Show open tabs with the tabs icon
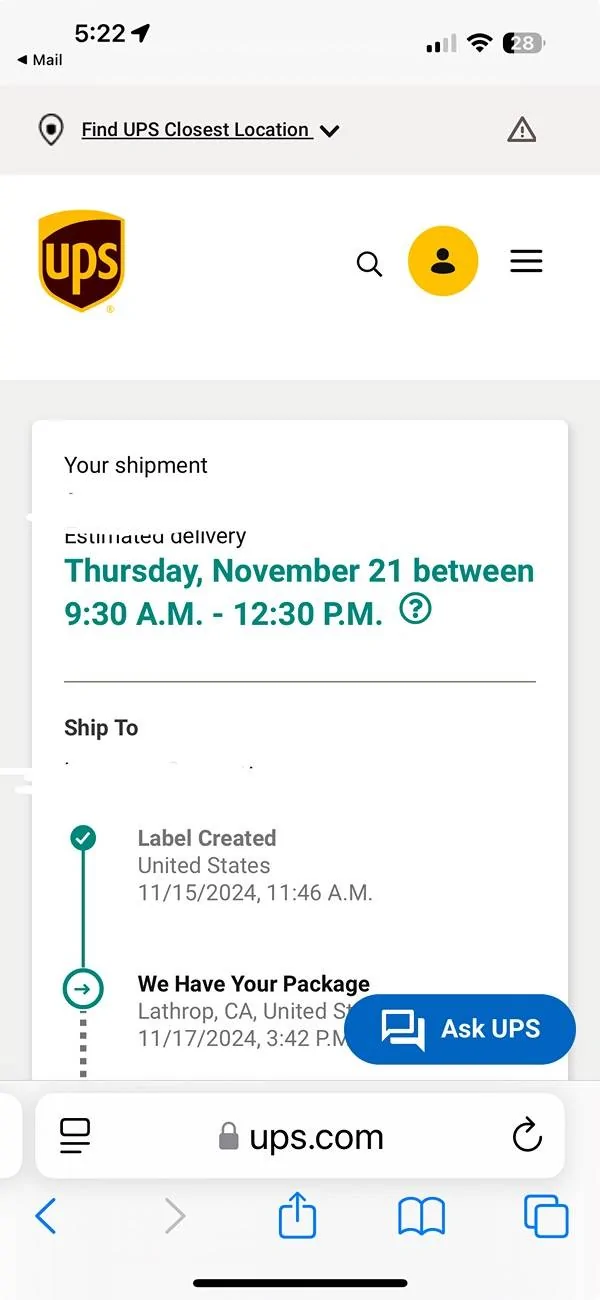 tap(546, 1217)
